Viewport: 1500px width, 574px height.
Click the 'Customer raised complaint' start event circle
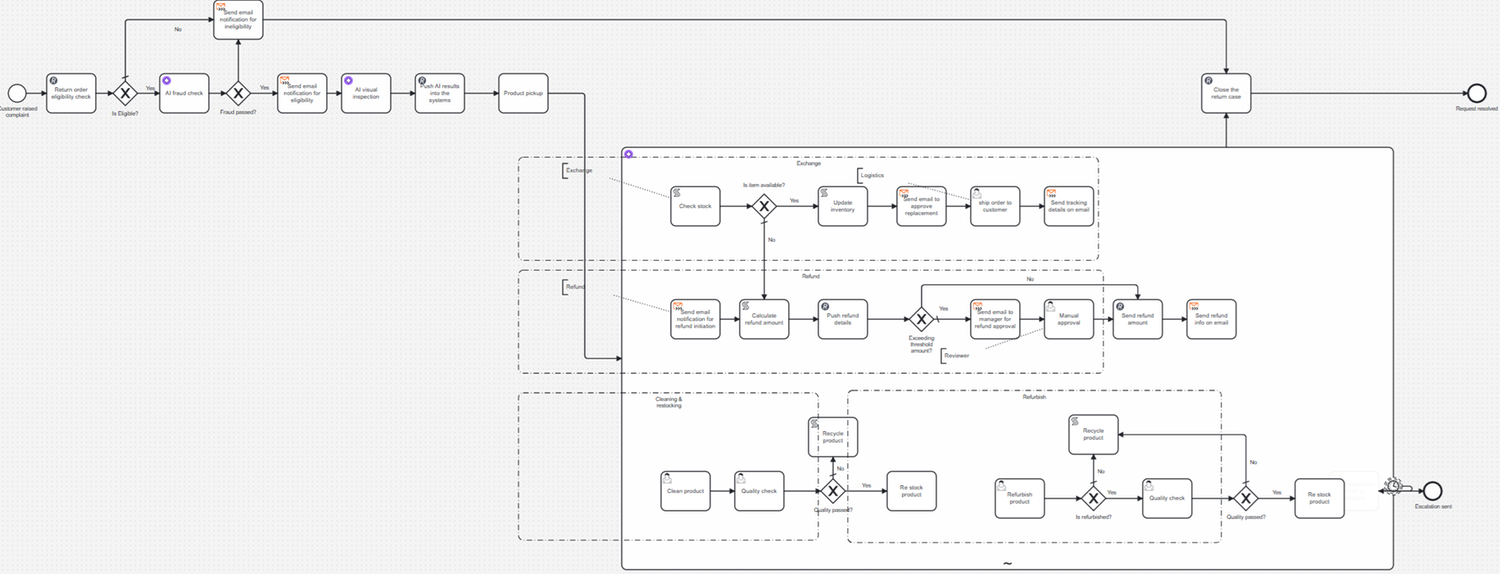tap(17, 94)
